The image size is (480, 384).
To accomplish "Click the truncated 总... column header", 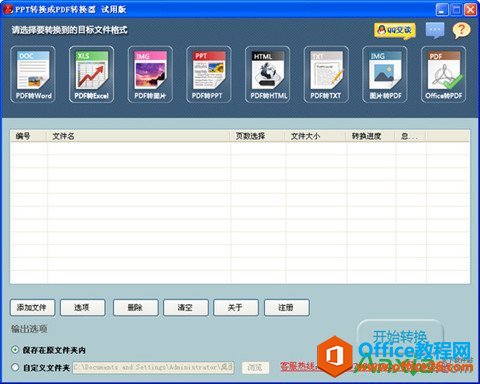I will (x=411, y=136).
